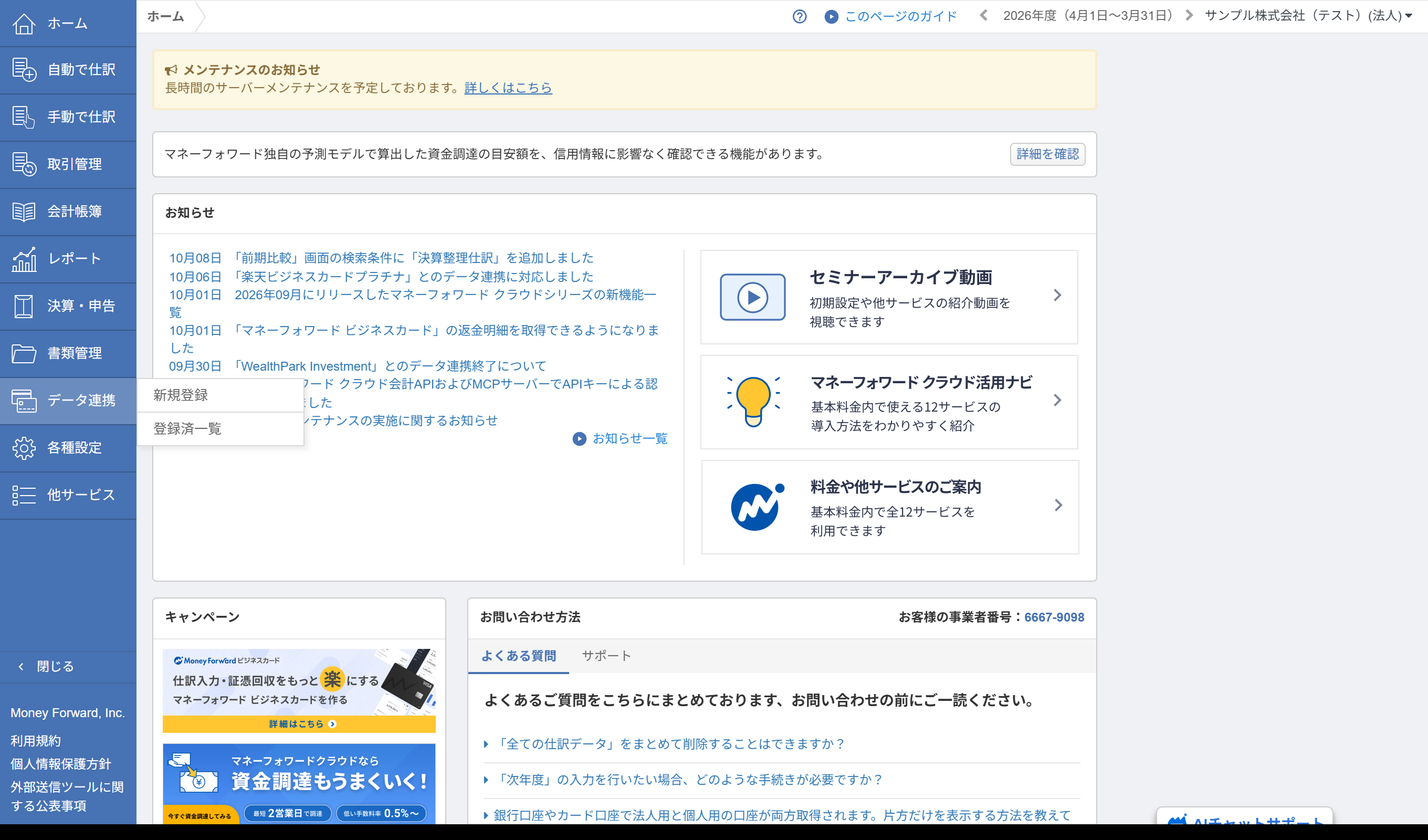Click the 各種設定 gear icon
The width and height of the screenshot is (1428, 840).
point(24,448)
